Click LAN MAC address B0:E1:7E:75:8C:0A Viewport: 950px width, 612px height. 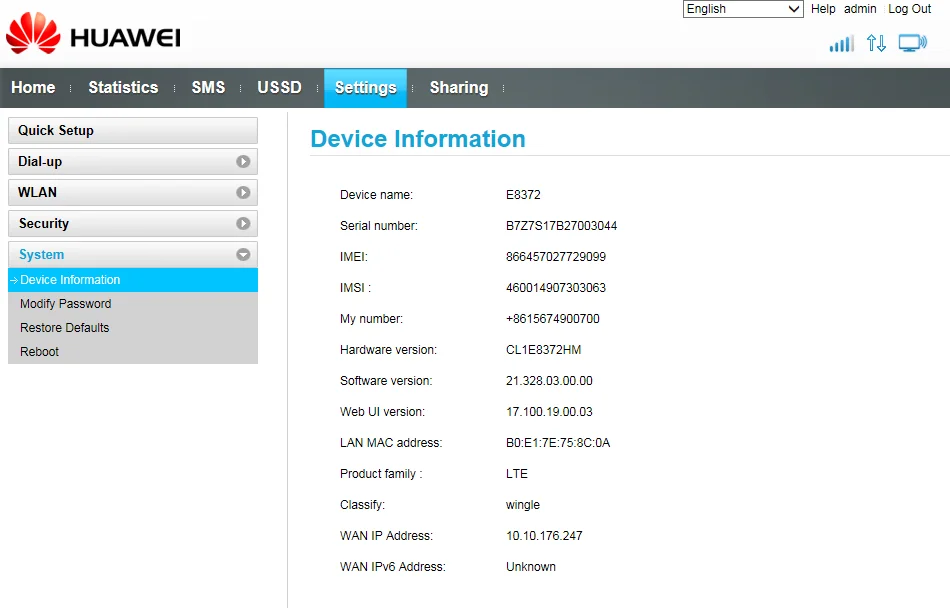click(x=558, y=443)
